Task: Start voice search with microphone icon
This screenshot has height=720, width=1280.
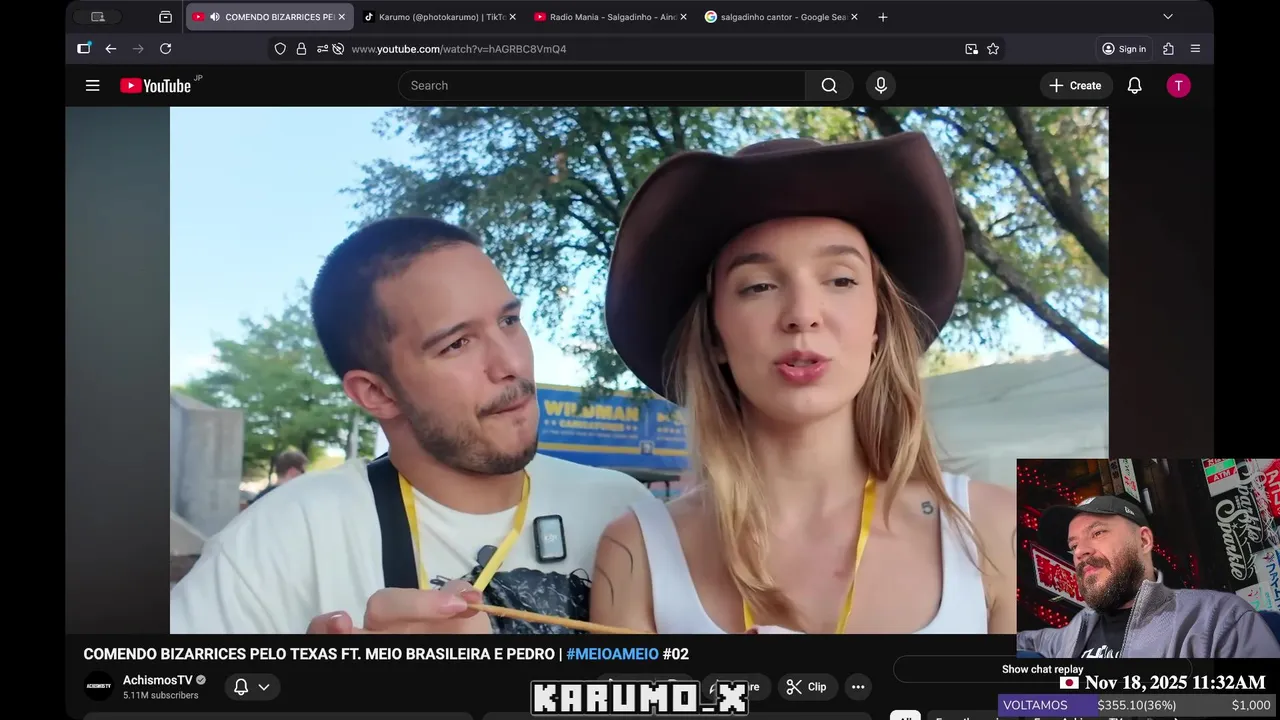Action: (881, 86)
